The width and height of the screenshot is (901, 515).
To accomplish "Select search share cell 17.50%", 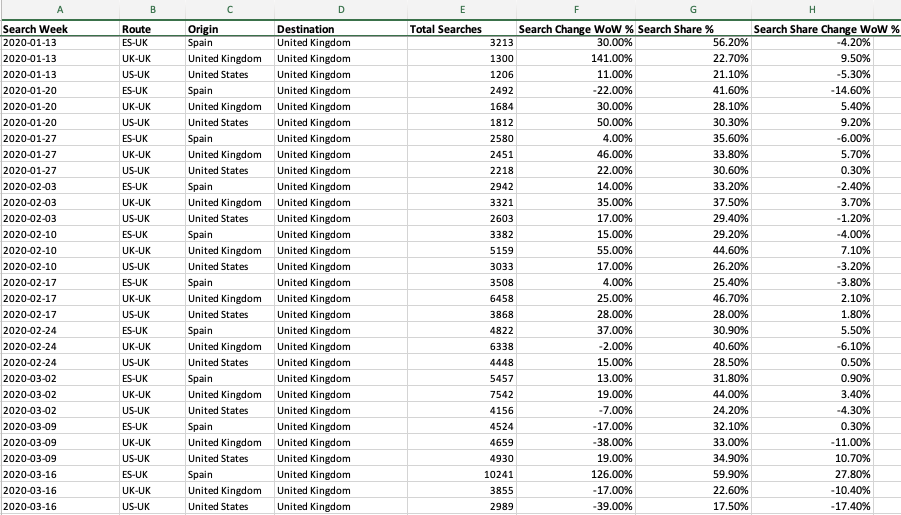I will (x=693, y=506).
